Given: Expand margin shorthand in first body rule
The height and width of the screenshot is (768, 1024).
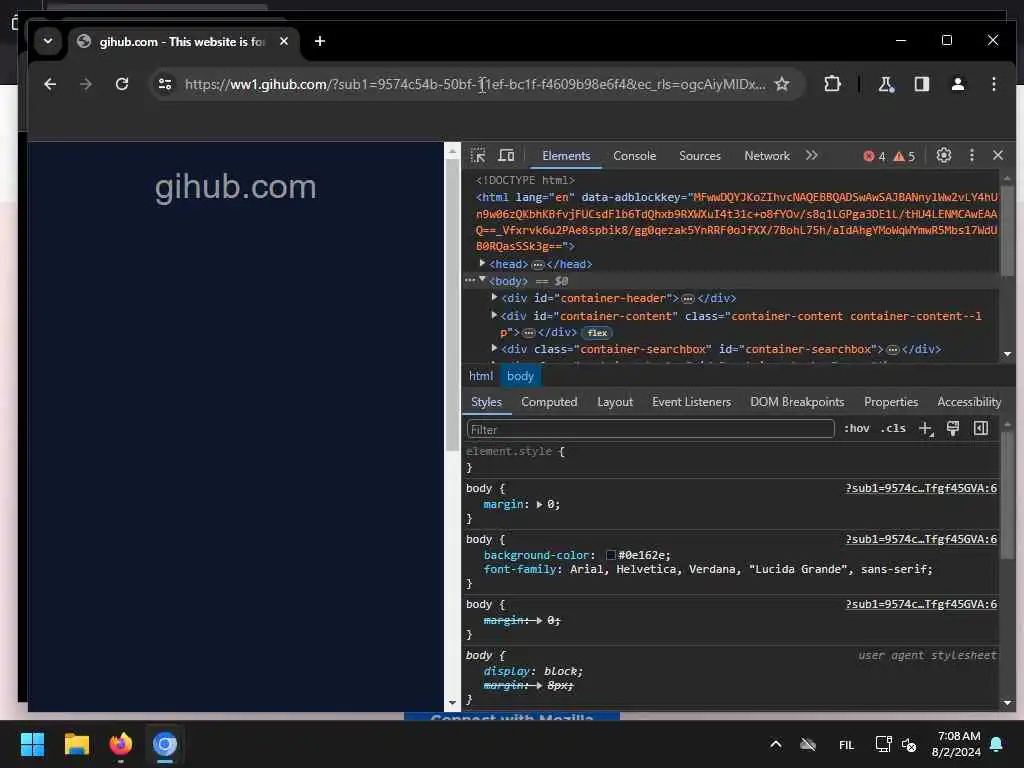Looking at the screenshot, I should (x=539, y=505).
